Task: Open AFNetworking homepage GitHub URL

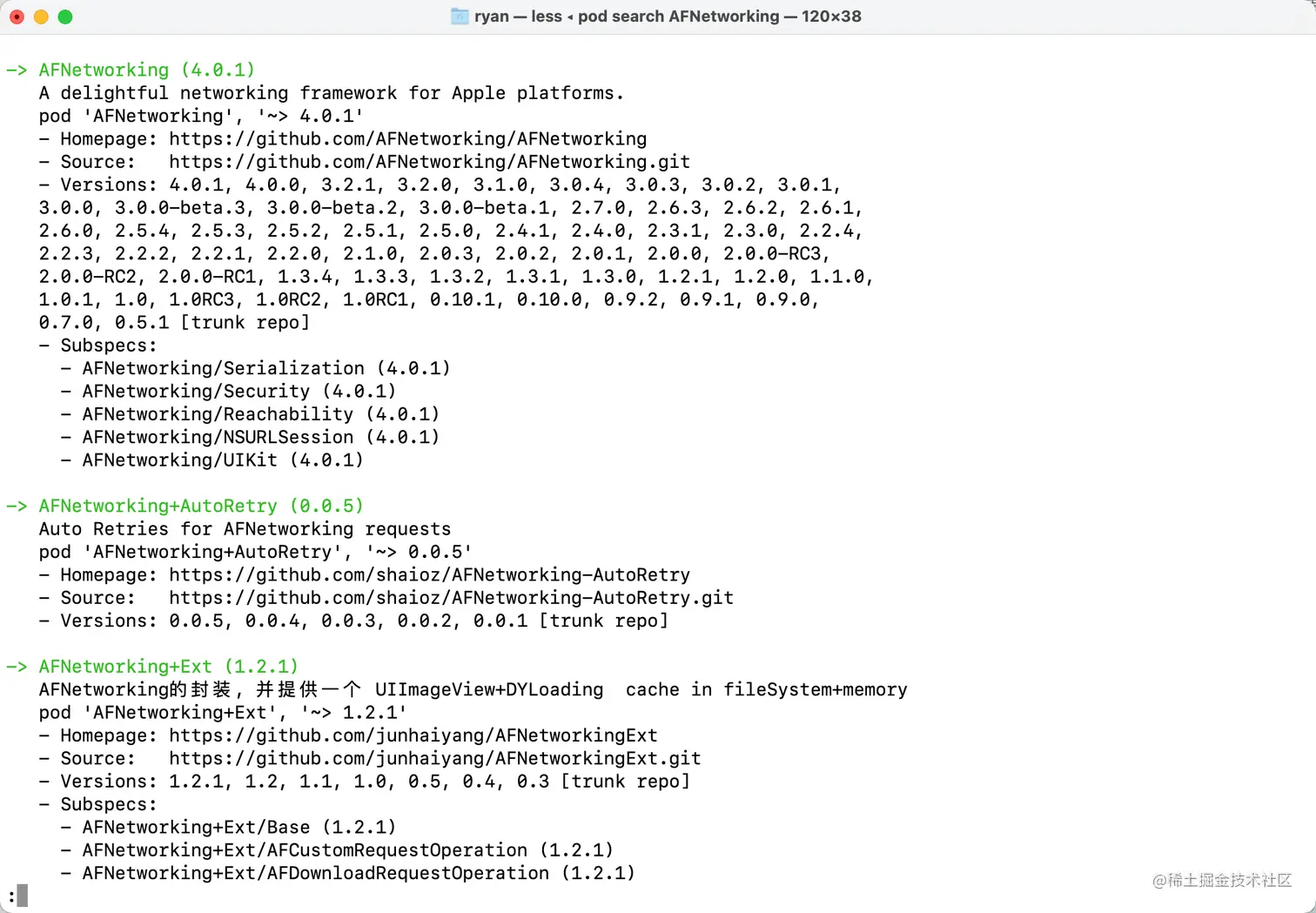Action: point(407,138)
